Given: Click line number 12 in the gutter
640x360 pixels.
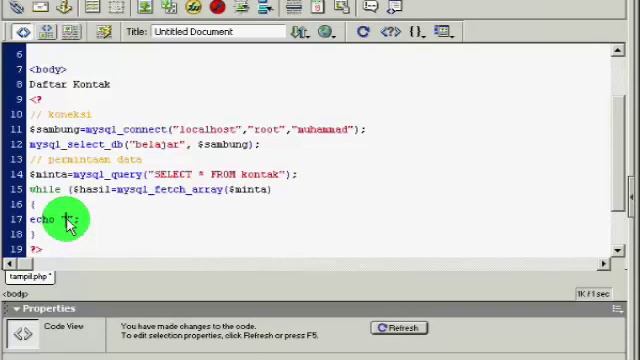Looking at the screenshot, I should (x=16, y=144).
